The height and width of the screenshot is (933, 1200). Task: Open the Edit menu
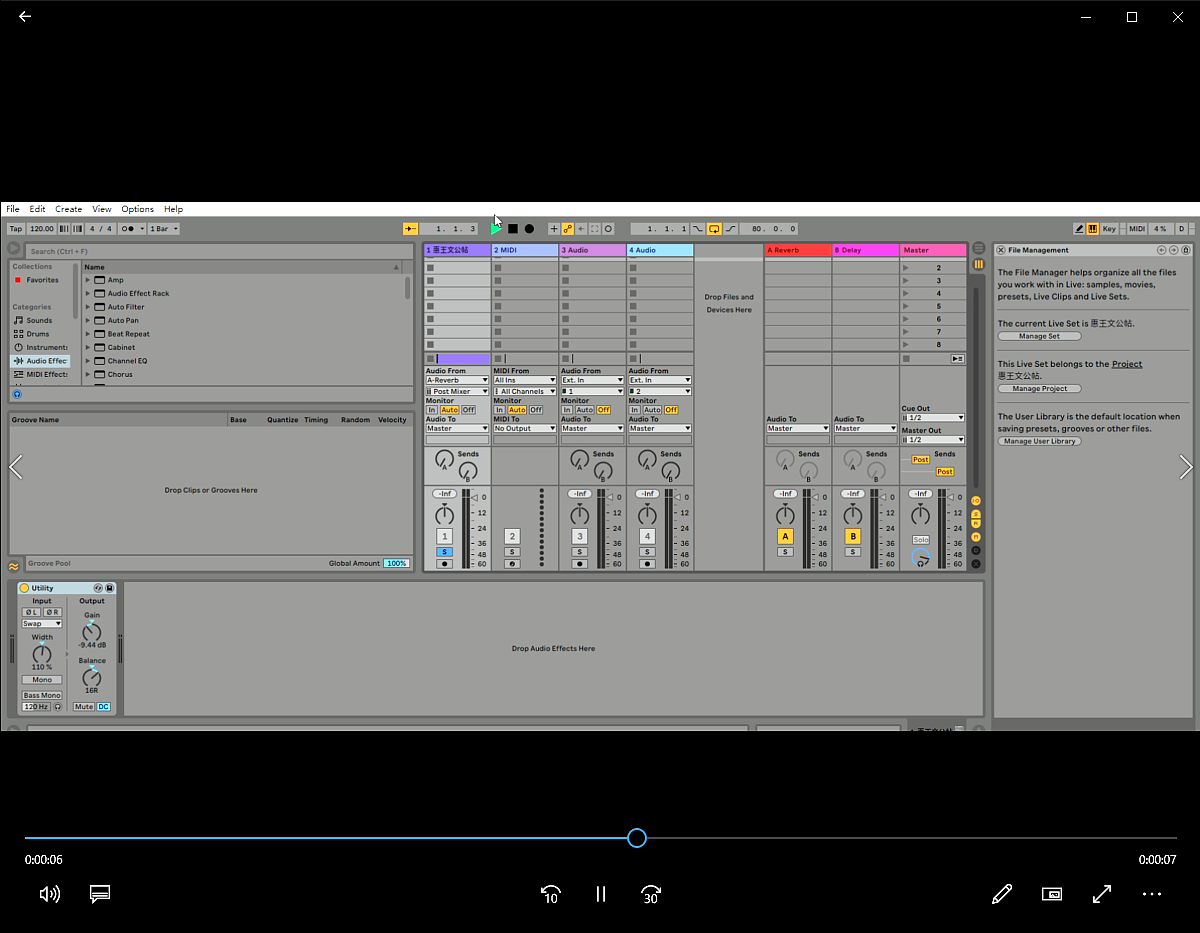coord(37,209)
